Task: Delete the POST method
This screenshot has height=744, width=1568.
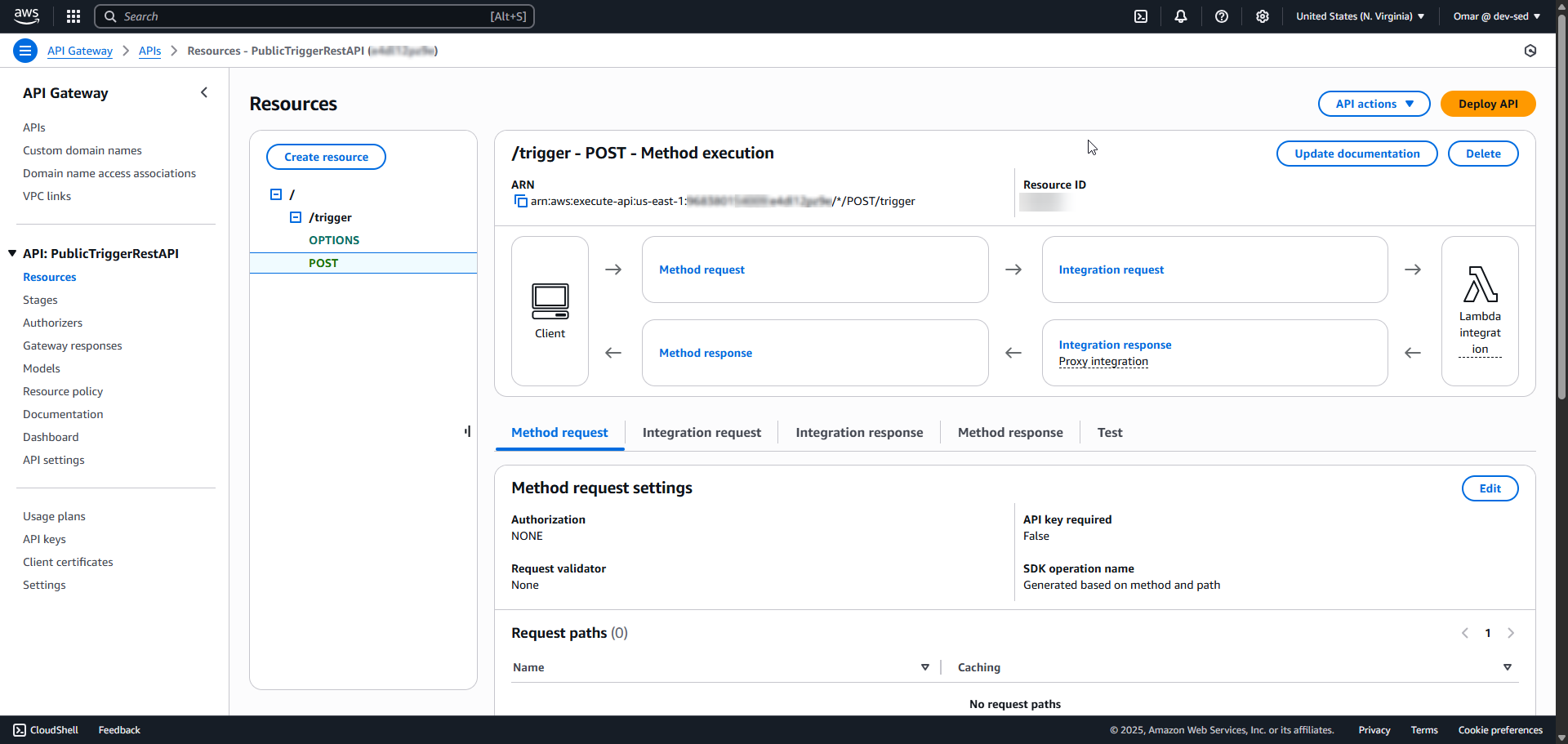Action: click(x=1483, y=154)
